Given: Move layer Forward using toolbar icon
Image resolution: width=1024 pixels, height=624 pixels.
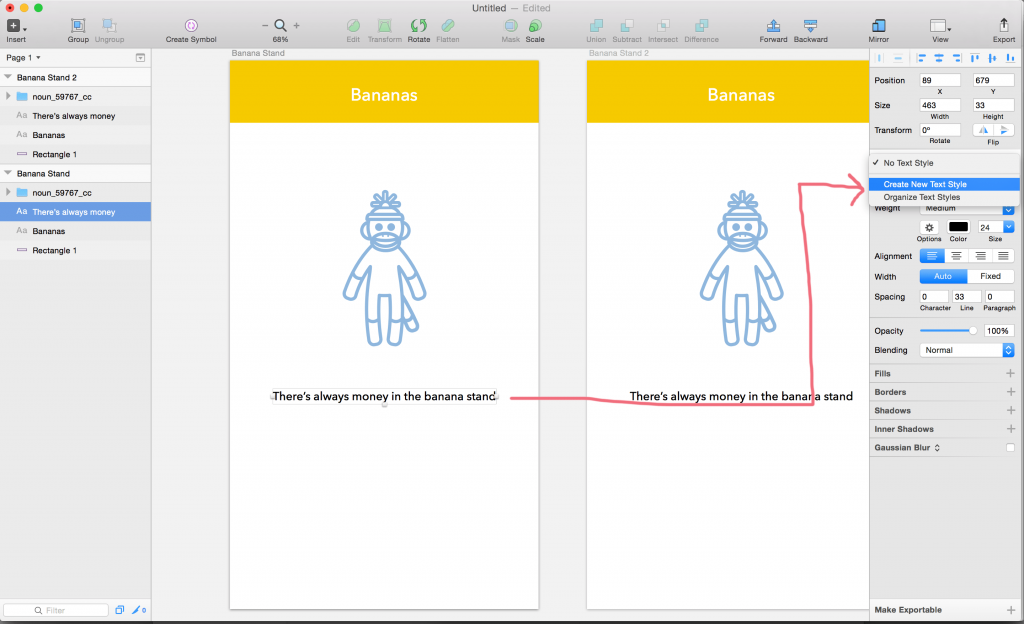Looking at the screenshot, I should 773,26.
